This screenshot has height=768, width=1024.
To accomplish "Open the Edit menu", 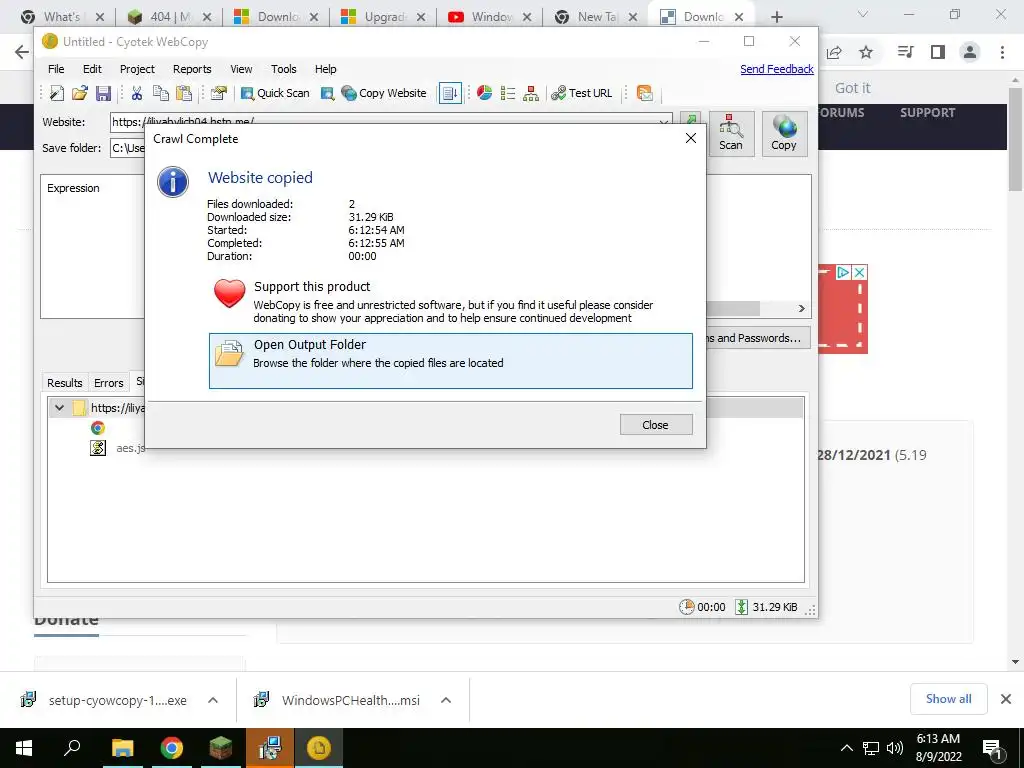I will click(92, 69).
